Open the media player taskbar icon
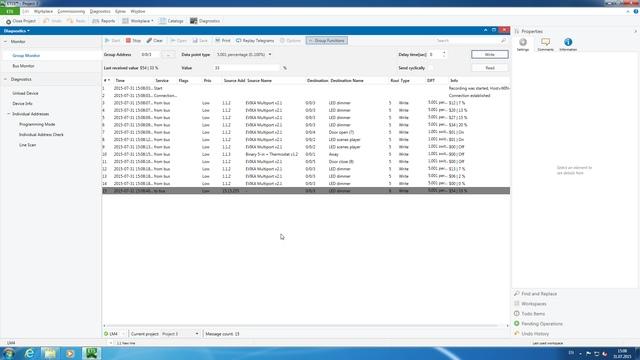Viewport: 640px width, 360px height. click(70, 353)
